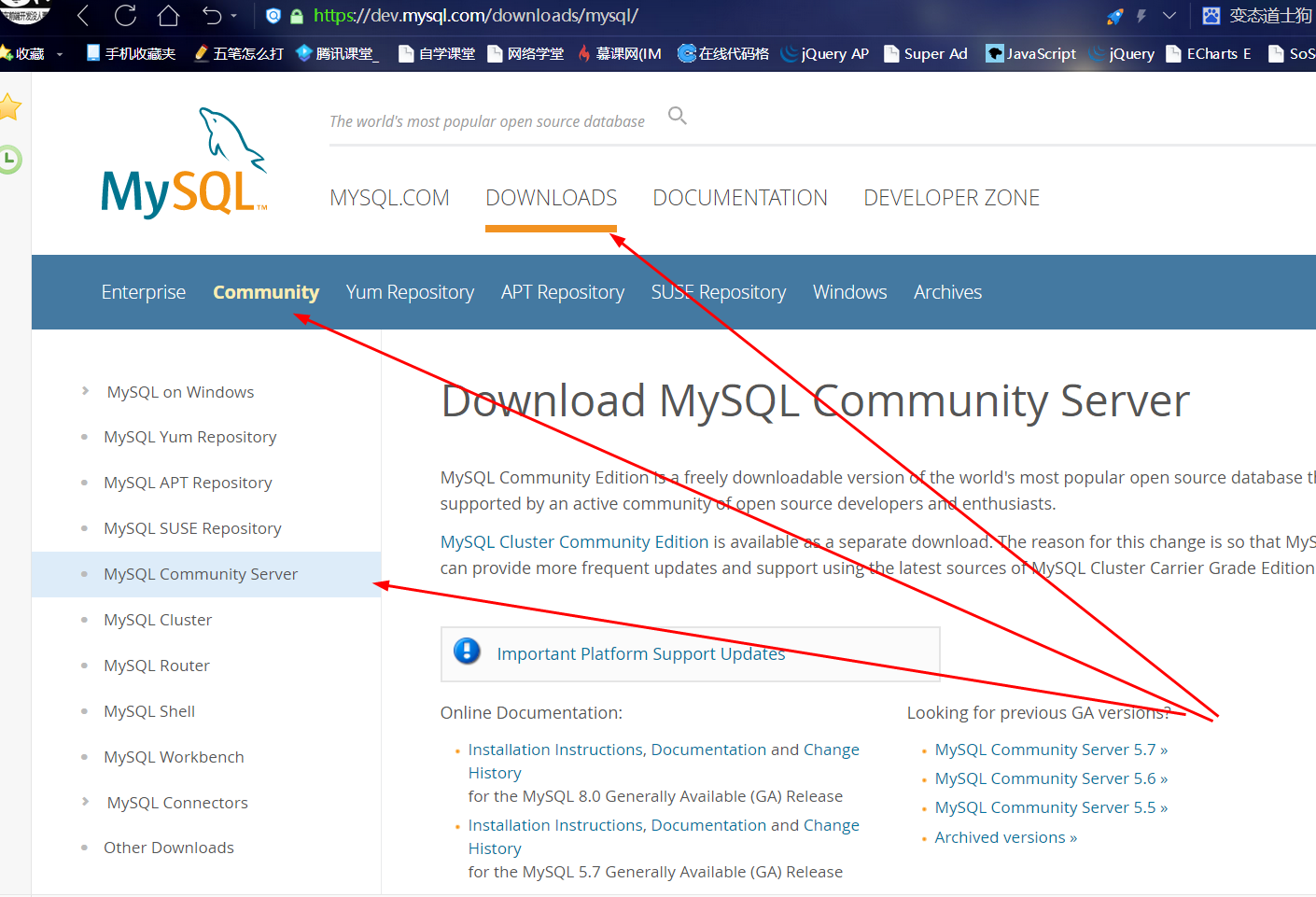Open MySQL Cluster in sidebar

158,620
